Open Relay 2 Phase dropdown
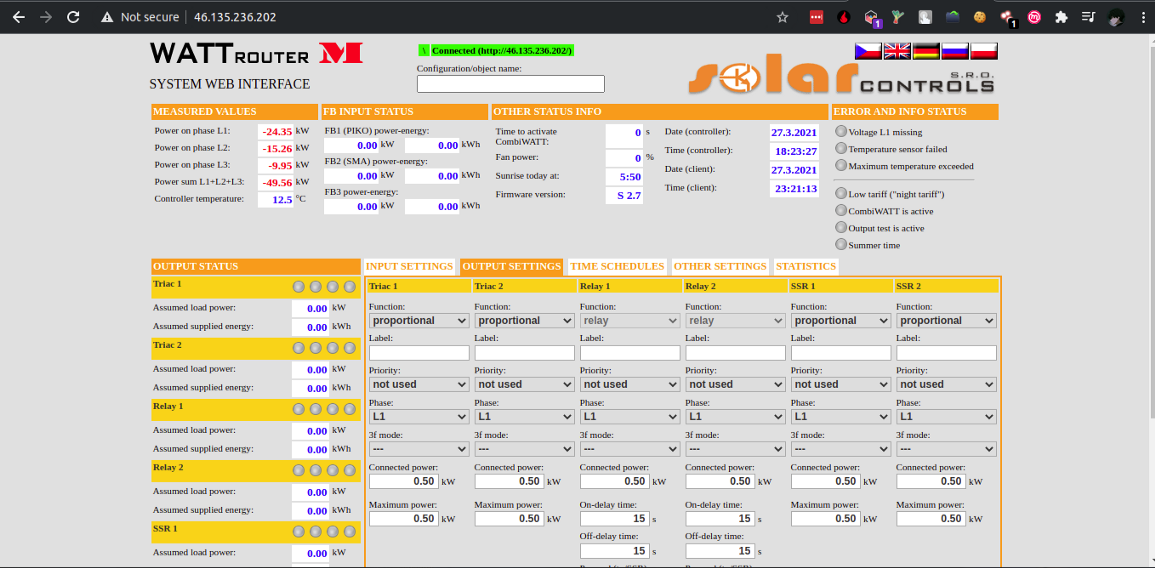 735,417
